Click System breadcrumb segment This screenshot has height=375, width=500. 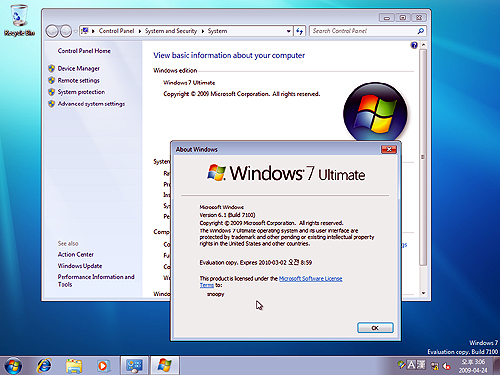pyautogui.click(x=217, y=31)
